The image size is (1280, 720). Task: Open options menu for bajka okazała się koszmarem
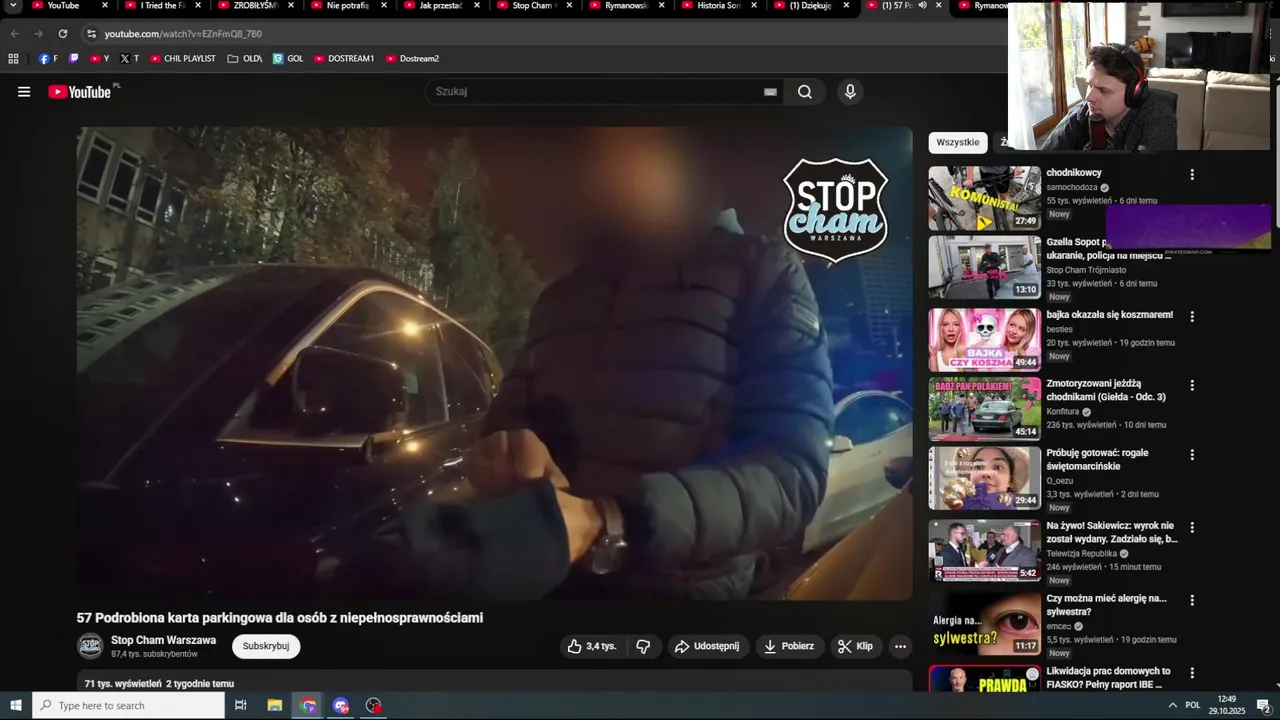click(1192, 316)
